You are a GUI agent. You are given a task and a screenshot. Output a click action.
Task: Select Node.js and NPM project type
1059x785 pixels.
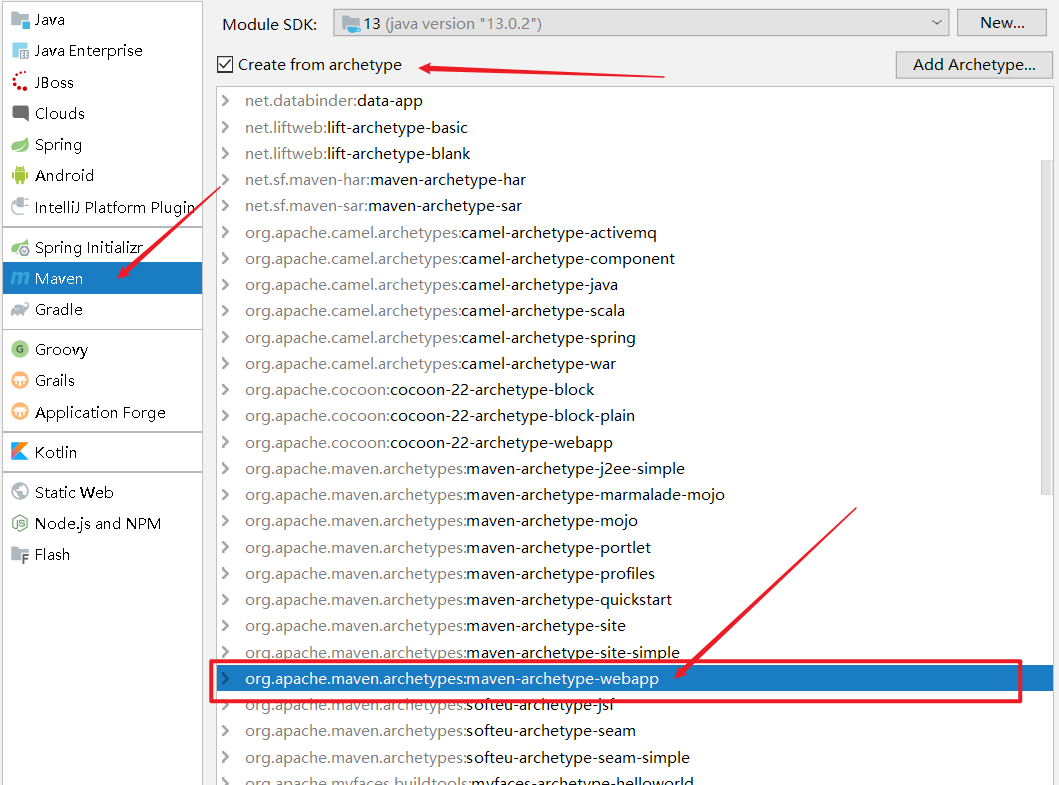tap(103, 524)
